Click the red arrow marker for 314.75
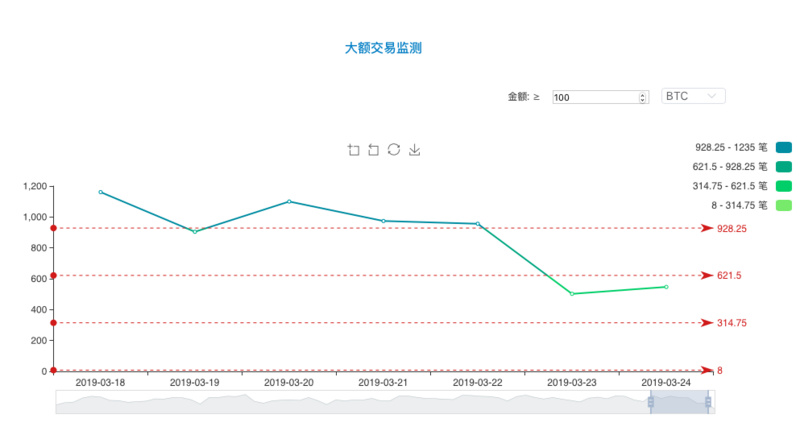800x431 pixels. [x=707, y=323]
